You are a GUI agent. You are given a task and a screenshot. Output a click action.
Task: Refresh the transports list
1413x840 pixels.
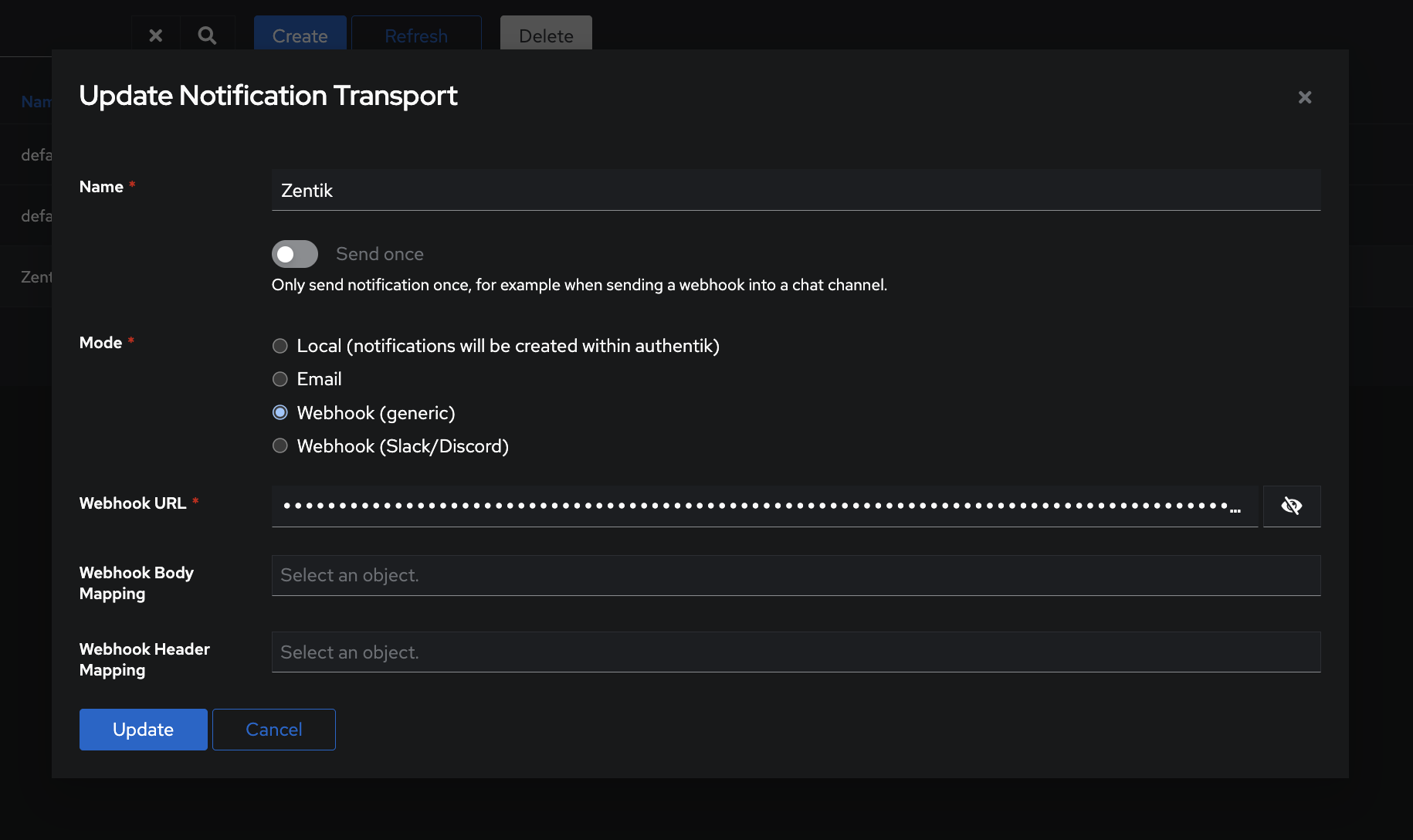416,36
